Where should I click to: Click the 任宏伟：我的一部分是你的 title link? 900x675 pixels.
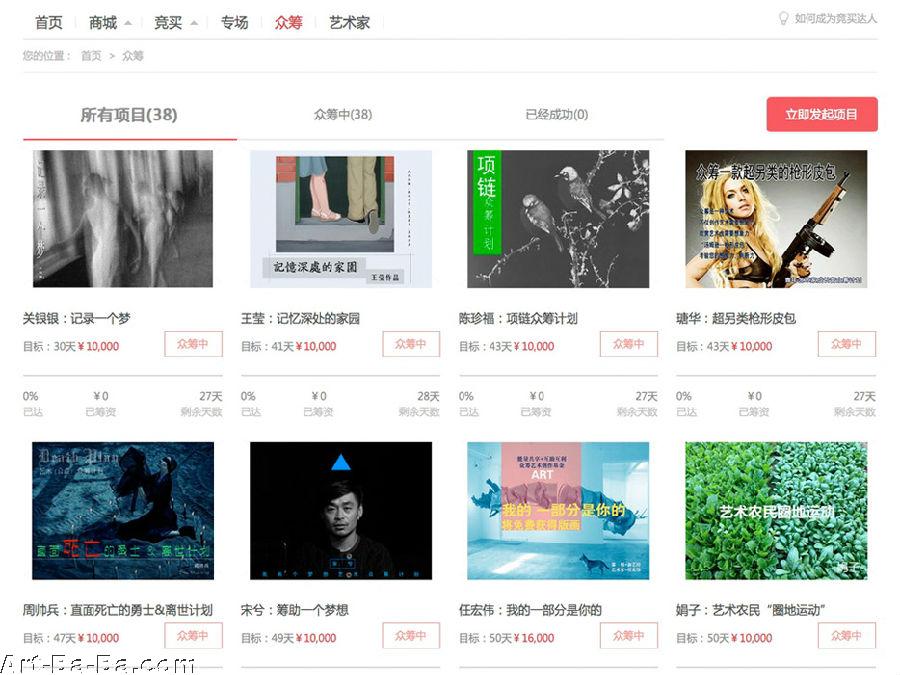coord(530,610)
